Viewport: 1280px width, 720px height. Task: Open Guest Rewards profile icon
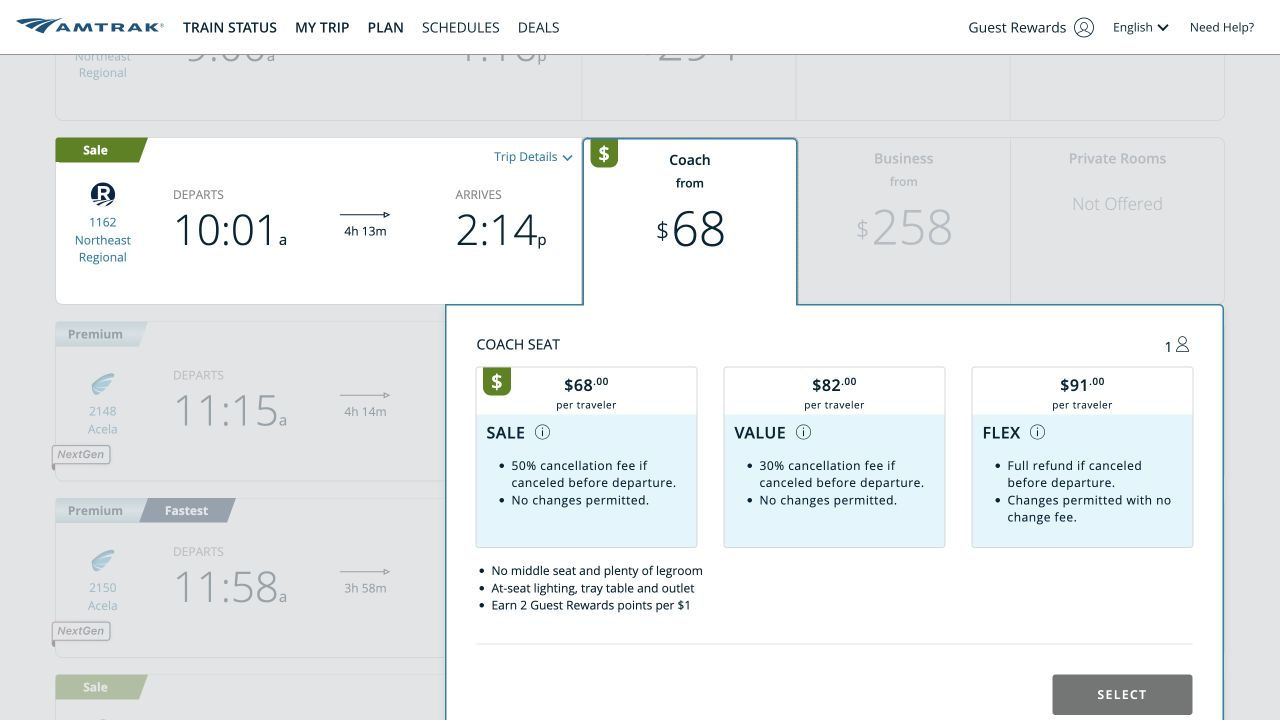(x=1084, y=28)
